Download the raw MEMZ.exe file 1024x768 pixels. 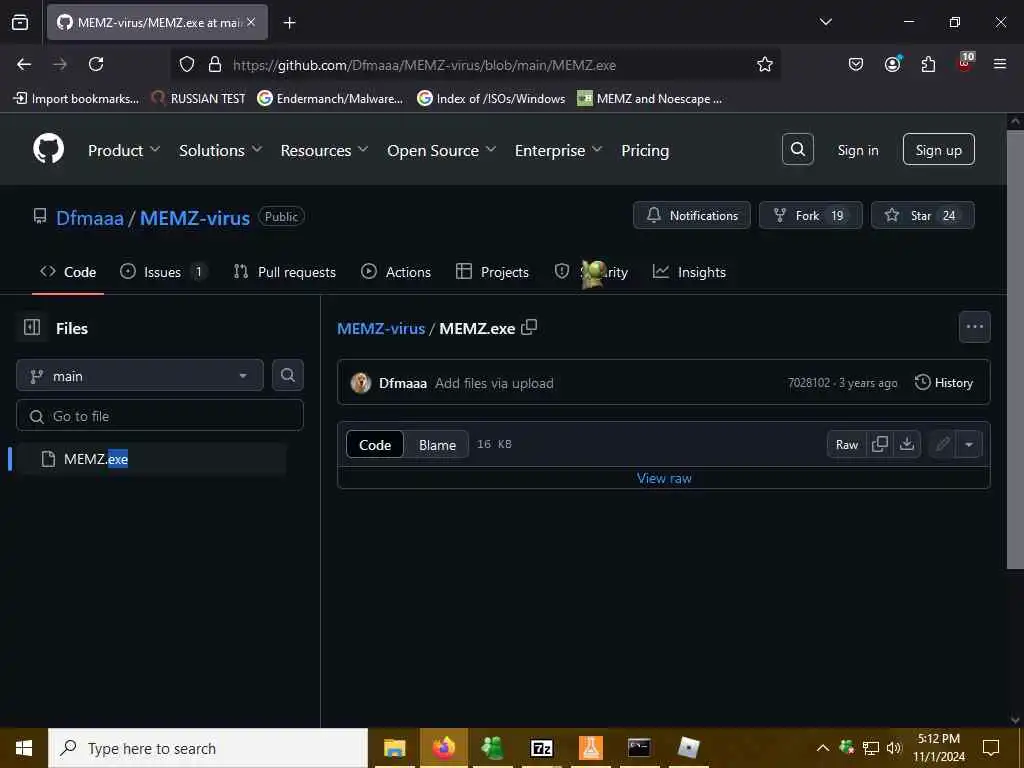[906, 444]
